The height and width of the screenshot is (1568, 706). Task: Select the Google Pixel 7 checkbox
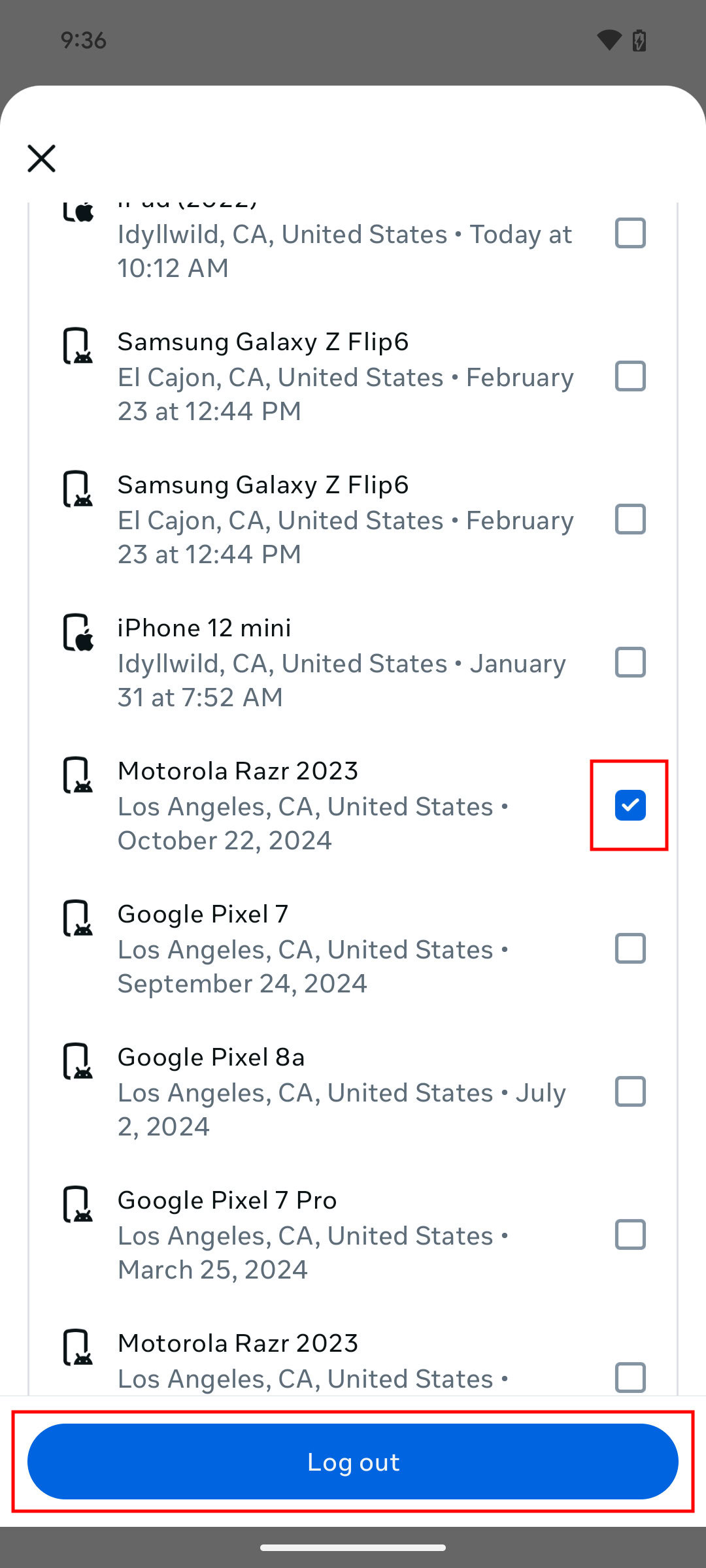630,948
